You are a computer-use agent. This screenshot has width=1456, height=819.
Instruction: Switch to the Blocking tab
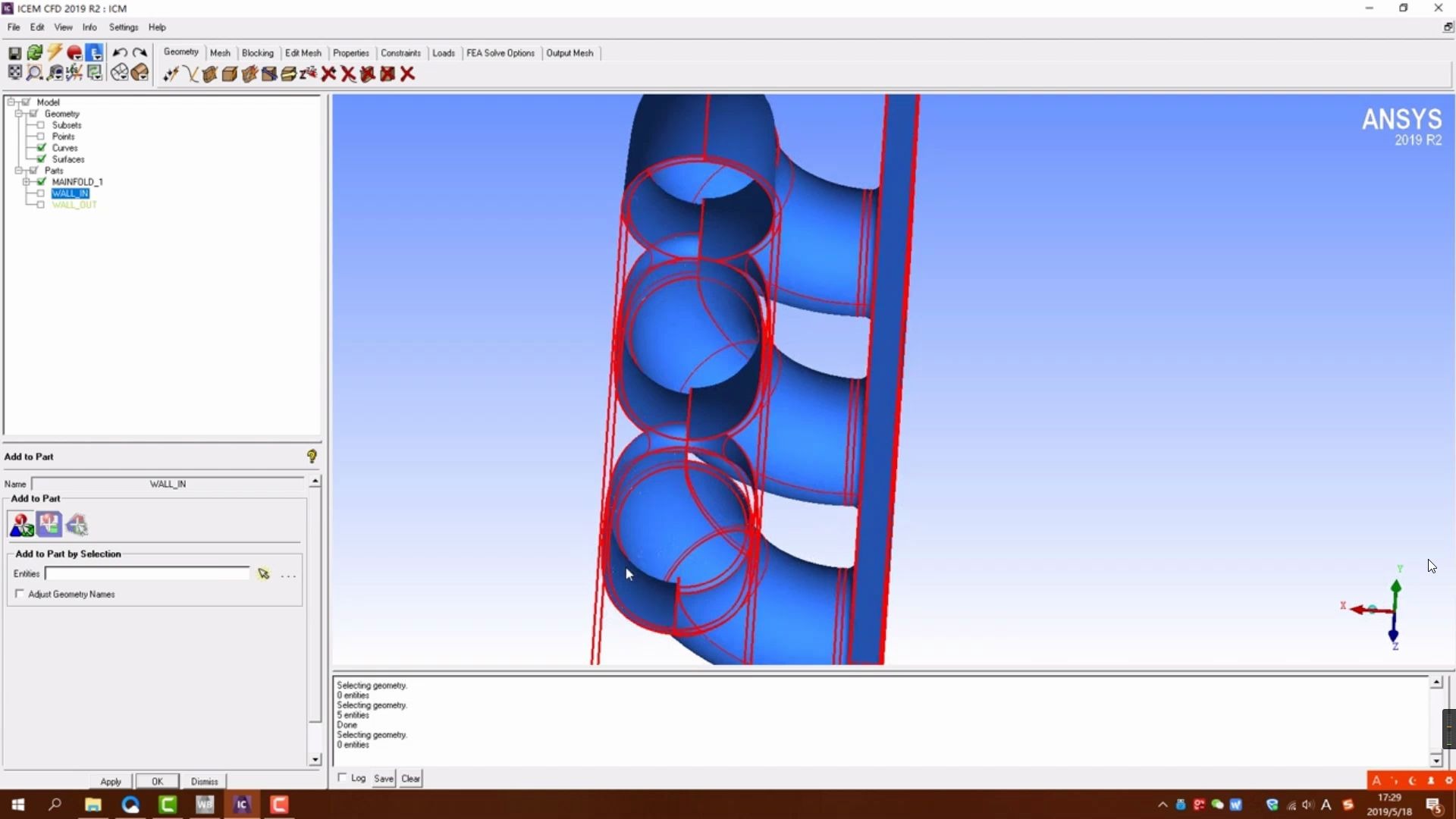[258, 53]
